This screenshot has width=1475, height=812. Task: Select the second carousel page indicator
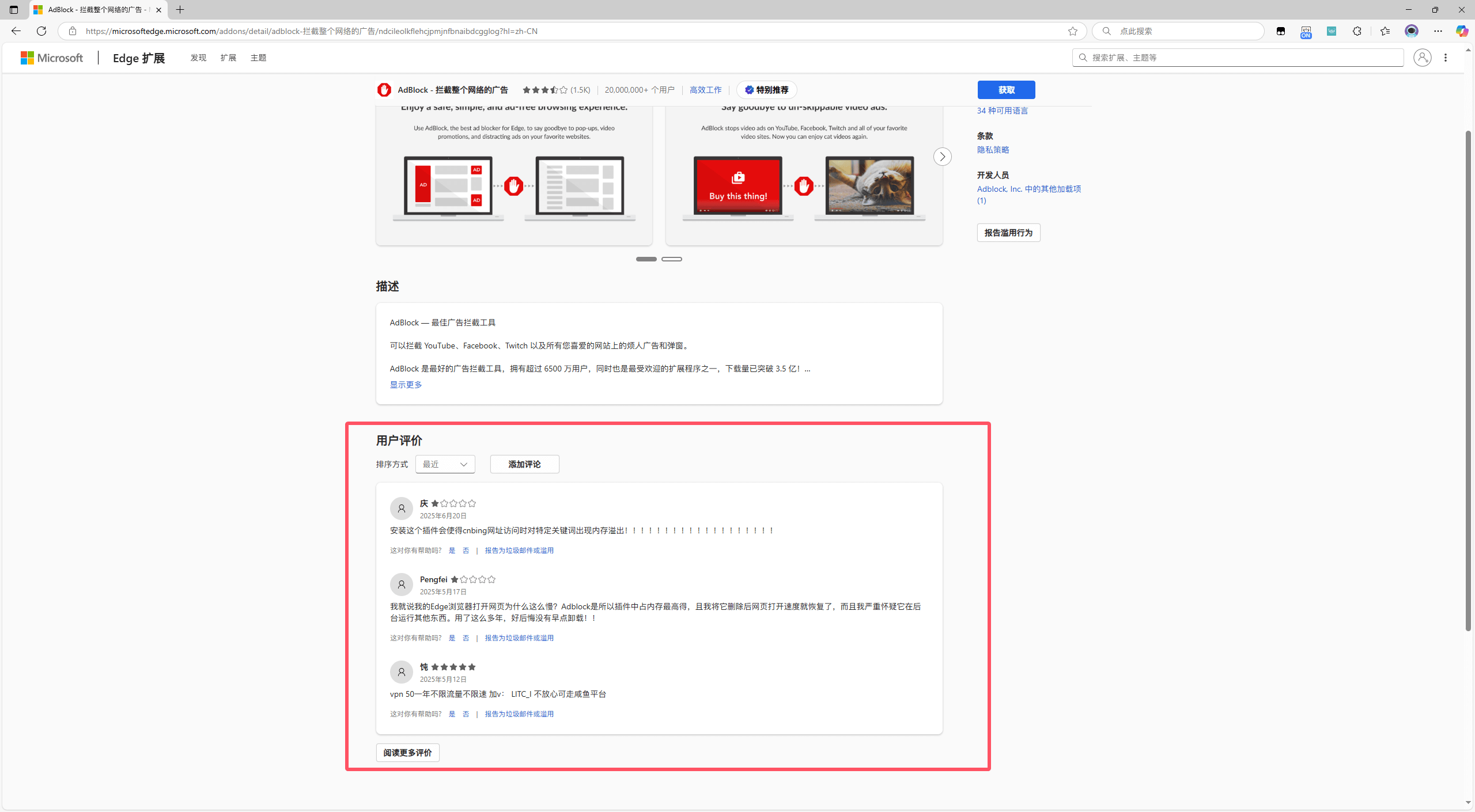[671, 259]
